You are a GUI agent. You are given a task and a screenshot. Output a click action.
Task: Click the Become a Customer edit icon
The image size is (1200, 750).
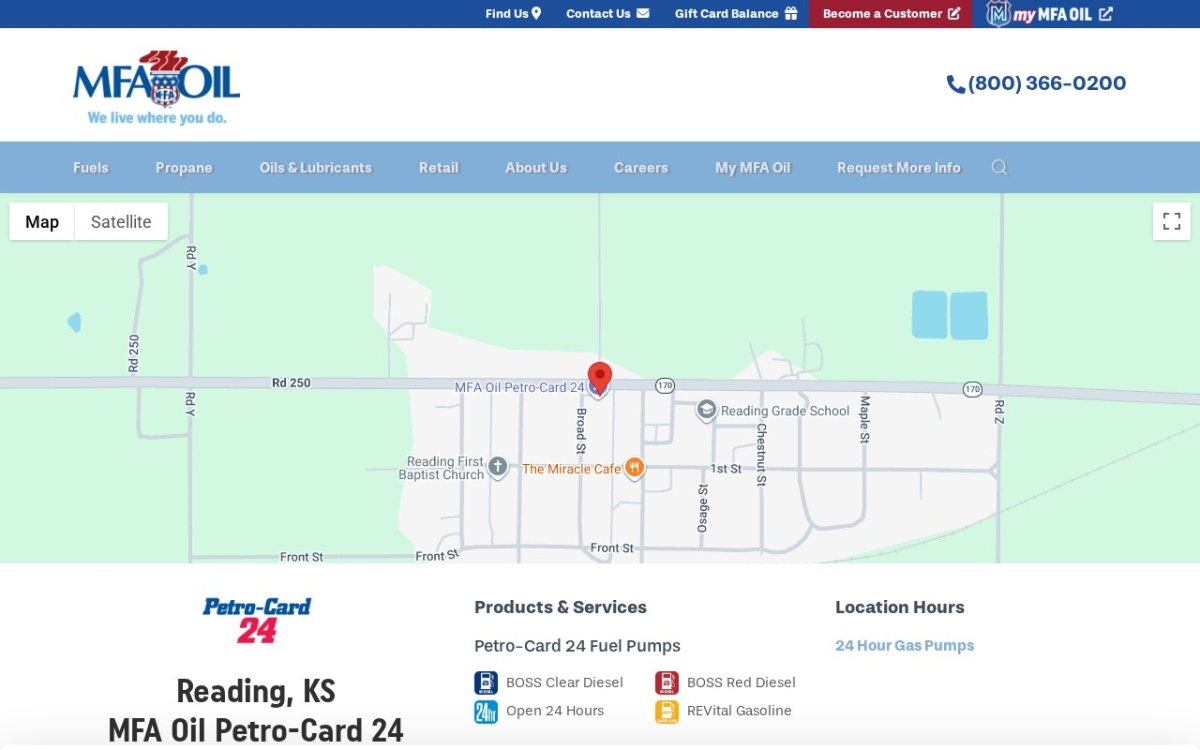pos(954,13)
